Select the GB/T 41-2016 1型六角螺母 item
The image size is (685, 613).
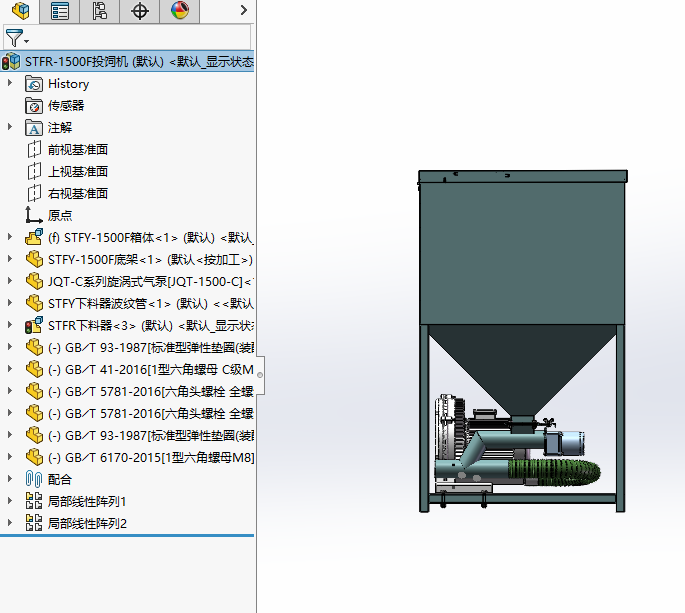click(151, 370)
